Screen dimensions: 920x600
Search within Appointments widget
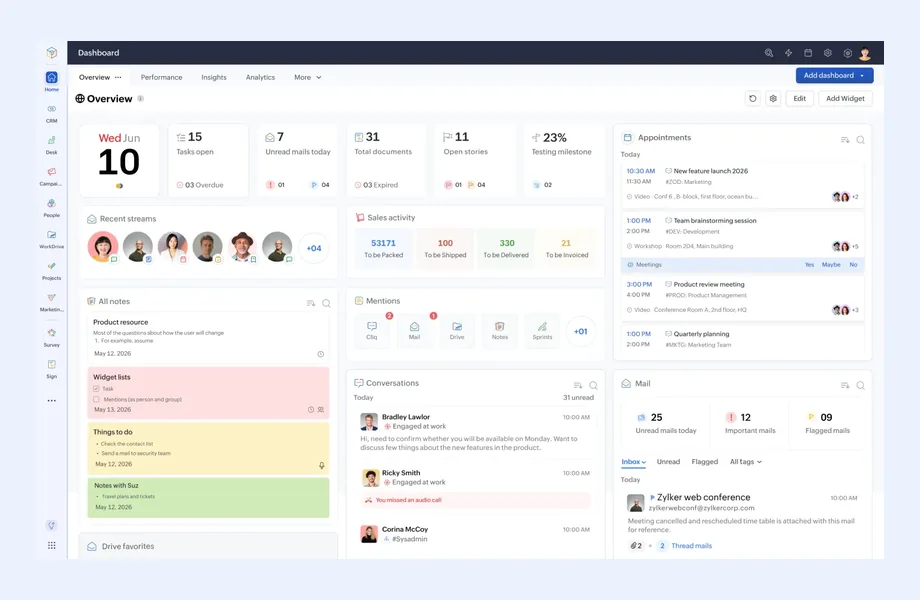tap(860, 140)
